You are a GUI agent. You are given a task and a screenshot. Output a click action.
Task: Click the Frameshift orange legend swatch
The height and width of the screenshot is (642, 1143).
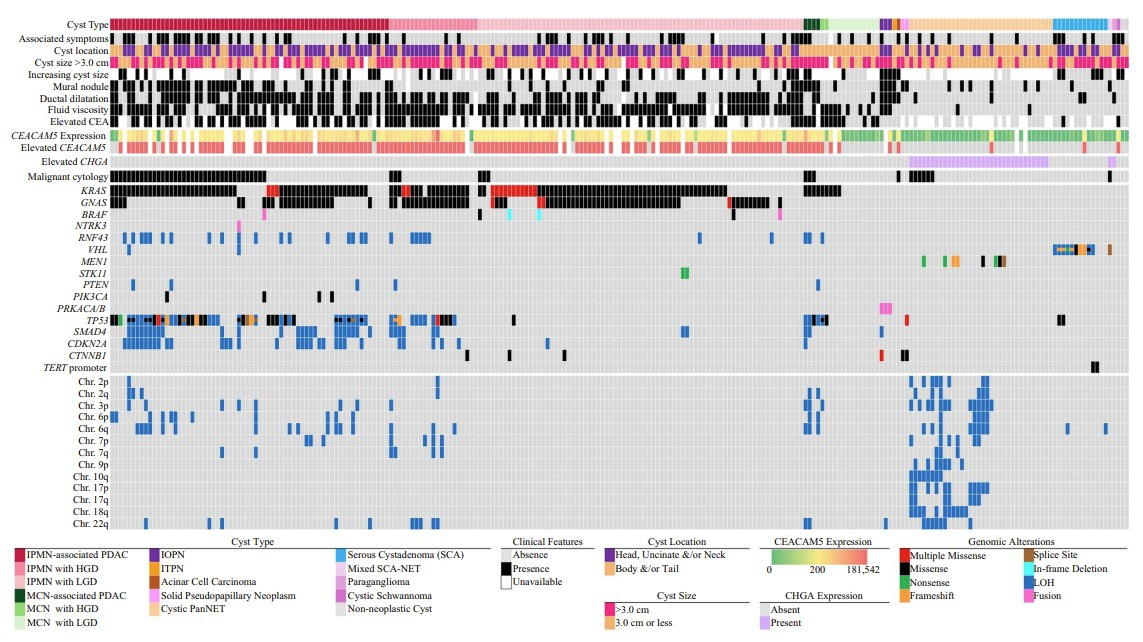905,595
